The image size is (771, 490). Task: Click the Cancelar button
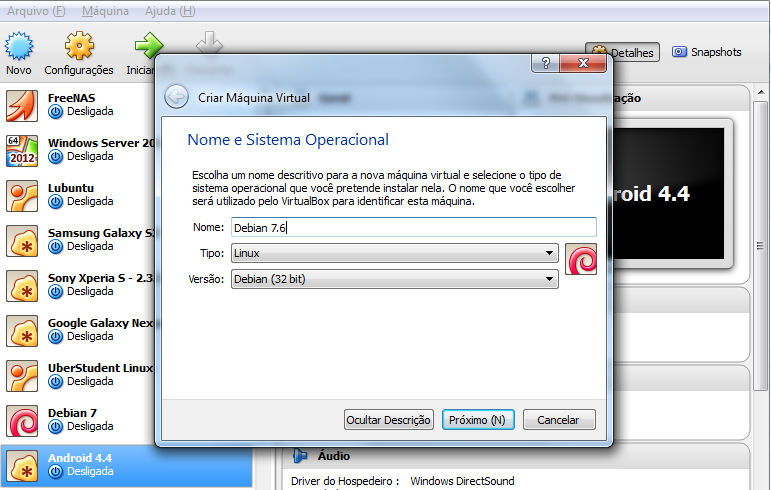pos(559,420)
